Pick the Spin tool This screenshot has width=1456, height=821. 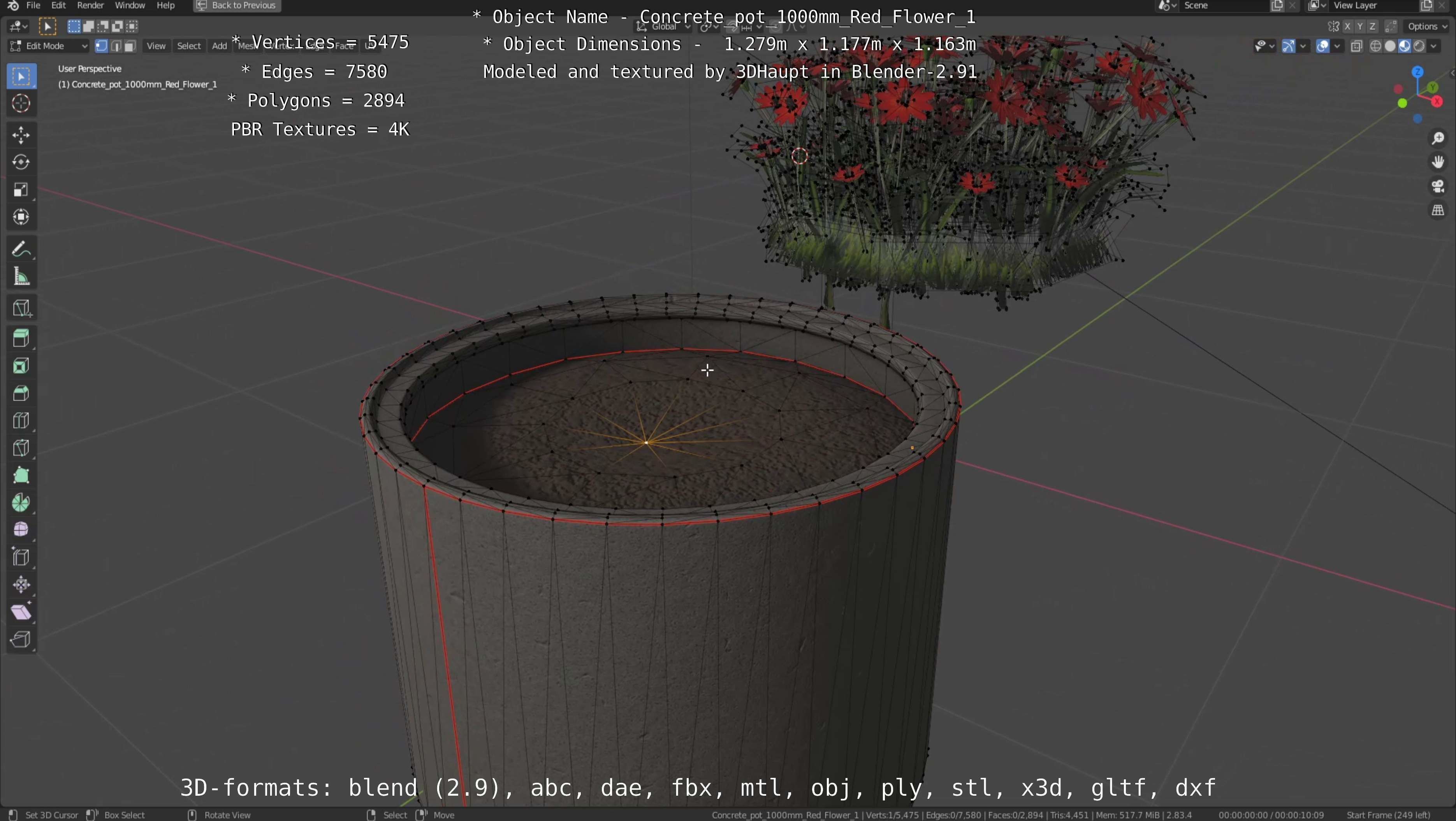[21, 503]
